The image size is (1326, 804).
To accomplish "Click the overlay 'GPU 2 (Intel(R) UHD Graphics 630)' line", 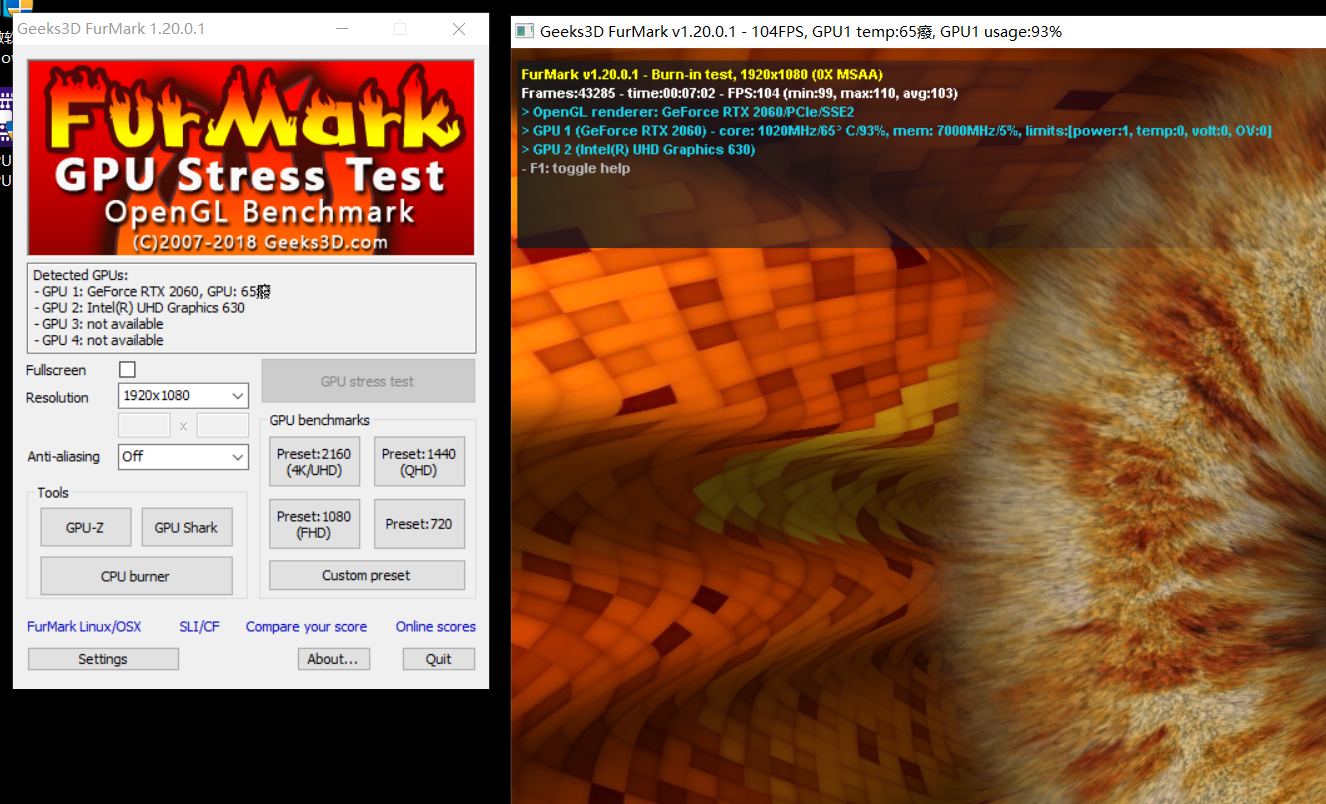I will click(638, 150).
